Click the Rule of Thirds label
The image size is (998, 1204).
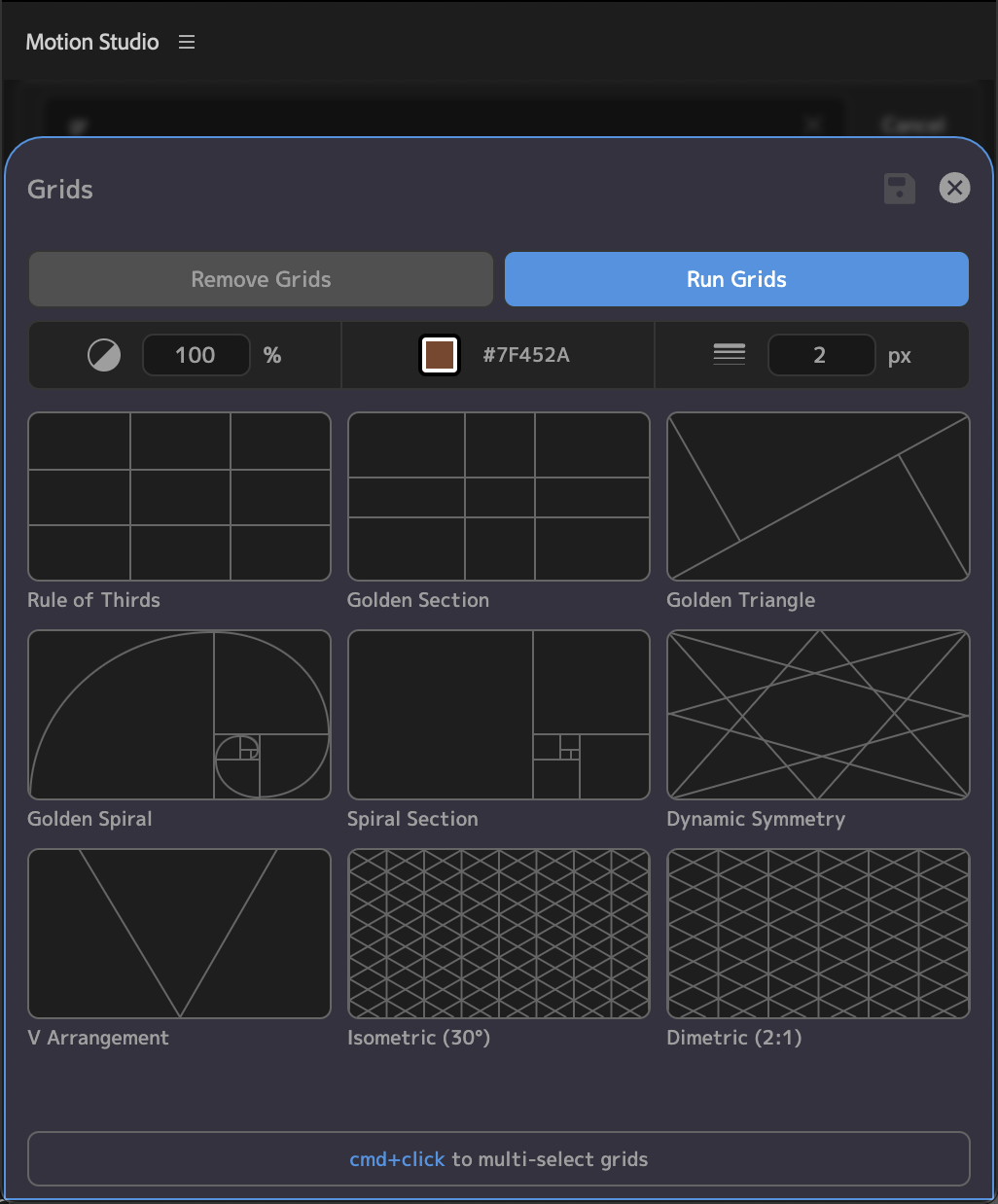[93, 600]
